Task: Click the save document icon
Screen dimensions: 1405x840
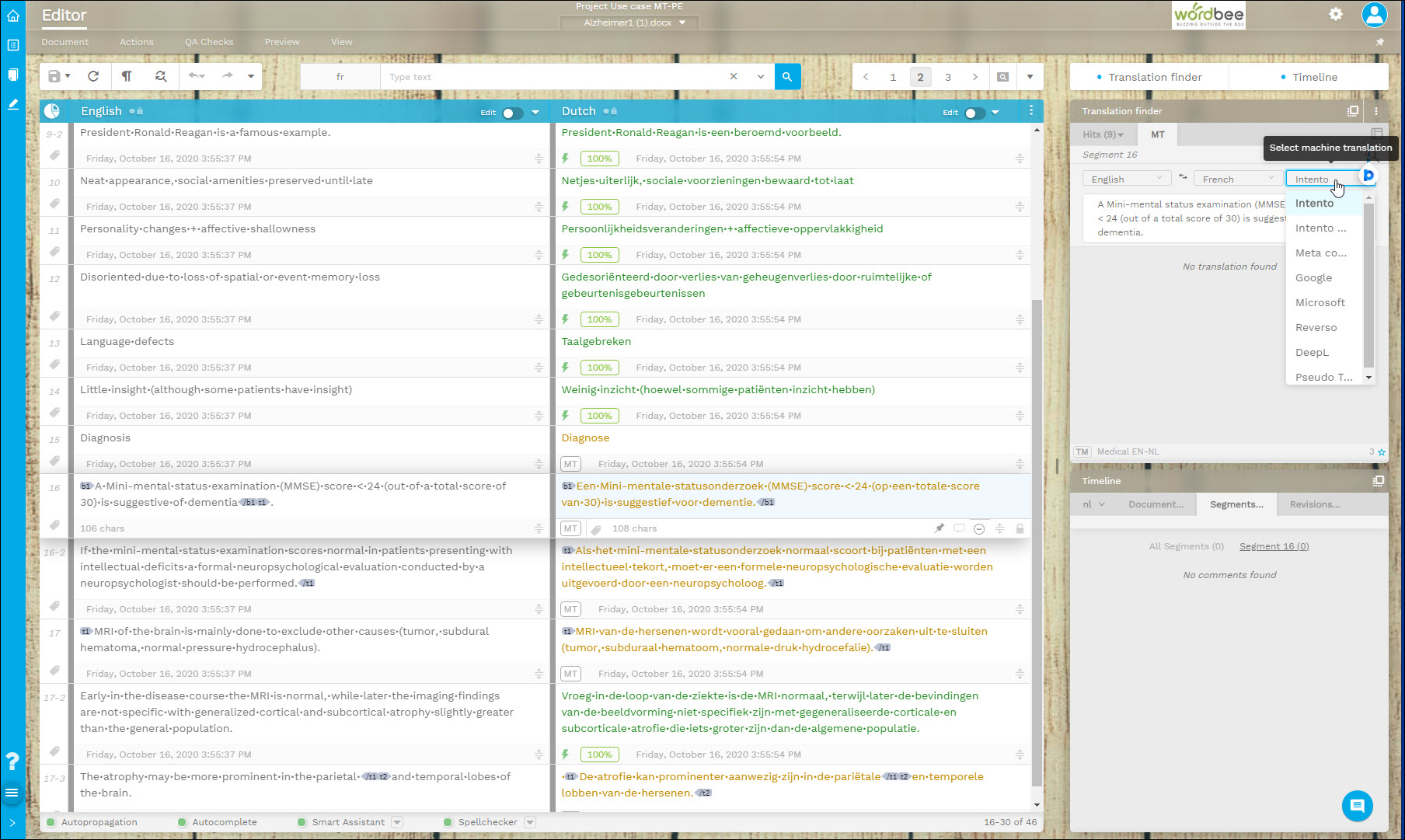Action: [54, 76]
